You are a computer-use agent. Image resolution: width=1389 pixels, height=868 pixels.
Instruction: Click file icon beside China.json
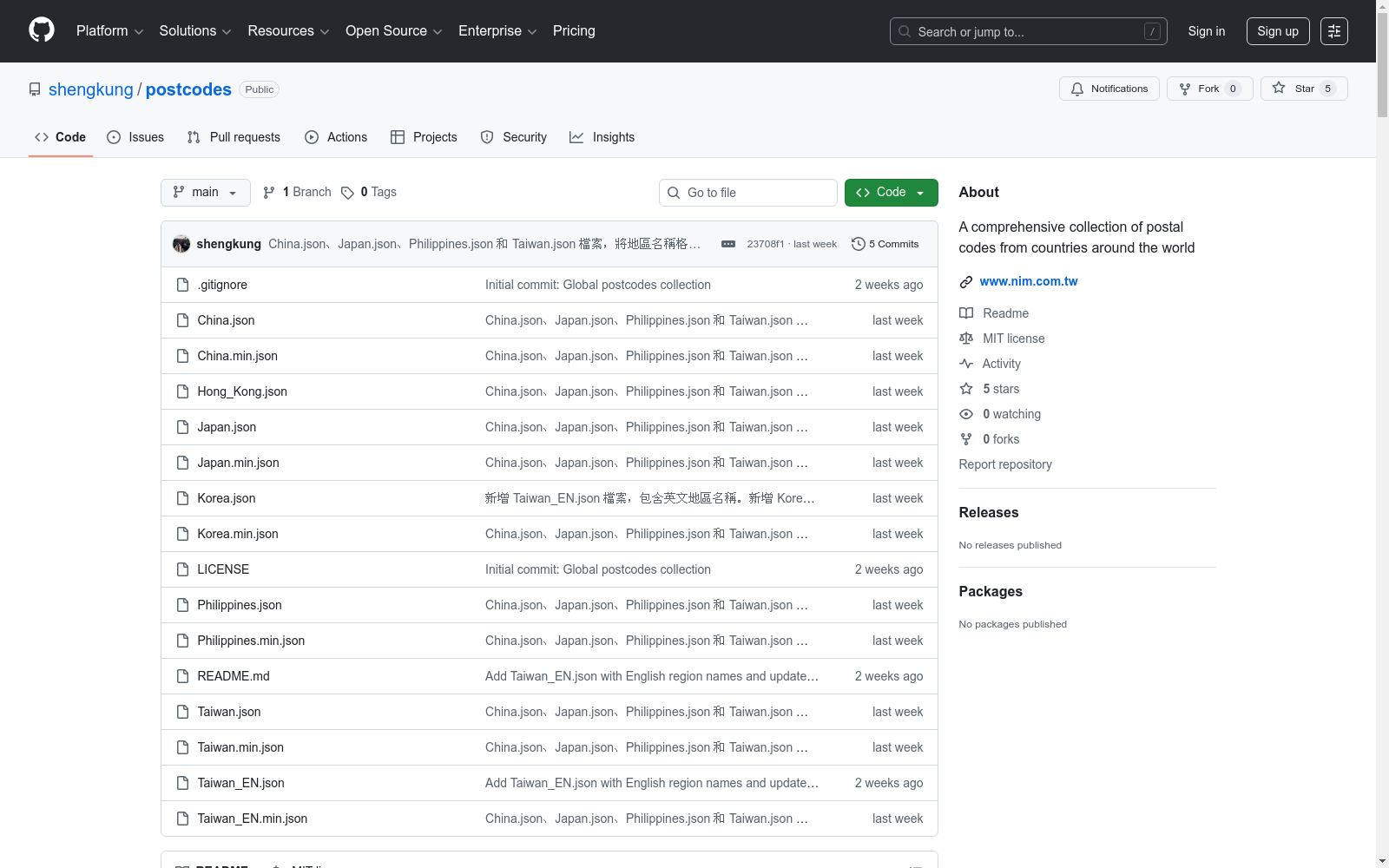pyautogui.click(x=182, y=320)
